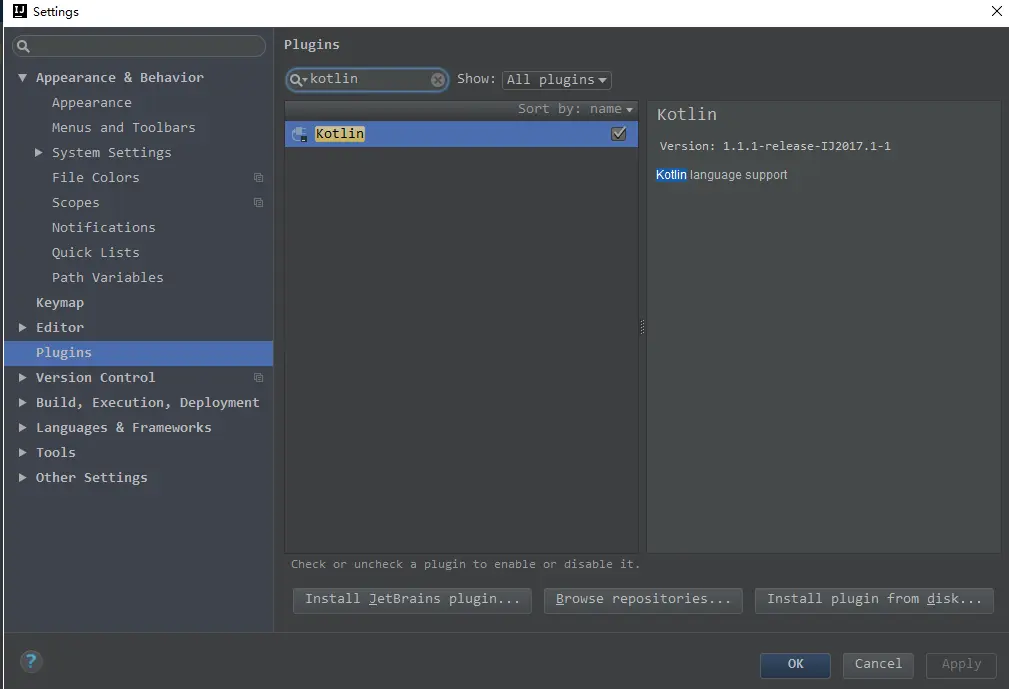The image size is (1009, 689).
Task: Open the help question mark icon
Action: point(31,661)
